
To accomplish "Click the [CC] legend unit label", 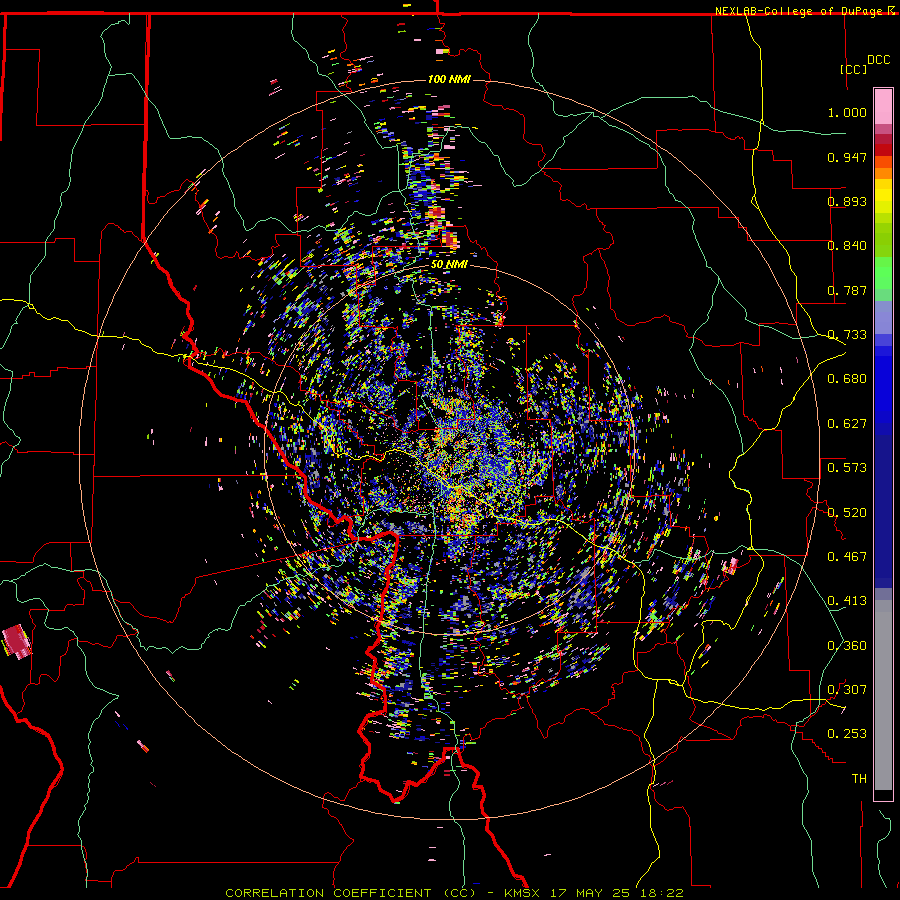I will click(853, 69).
